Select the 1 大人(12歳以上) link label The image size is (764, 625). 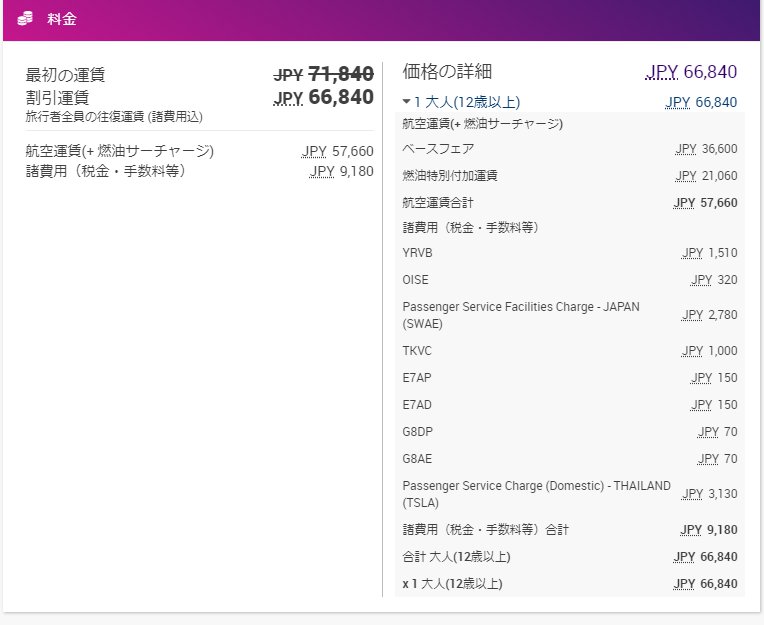click(x=467, y=102)
